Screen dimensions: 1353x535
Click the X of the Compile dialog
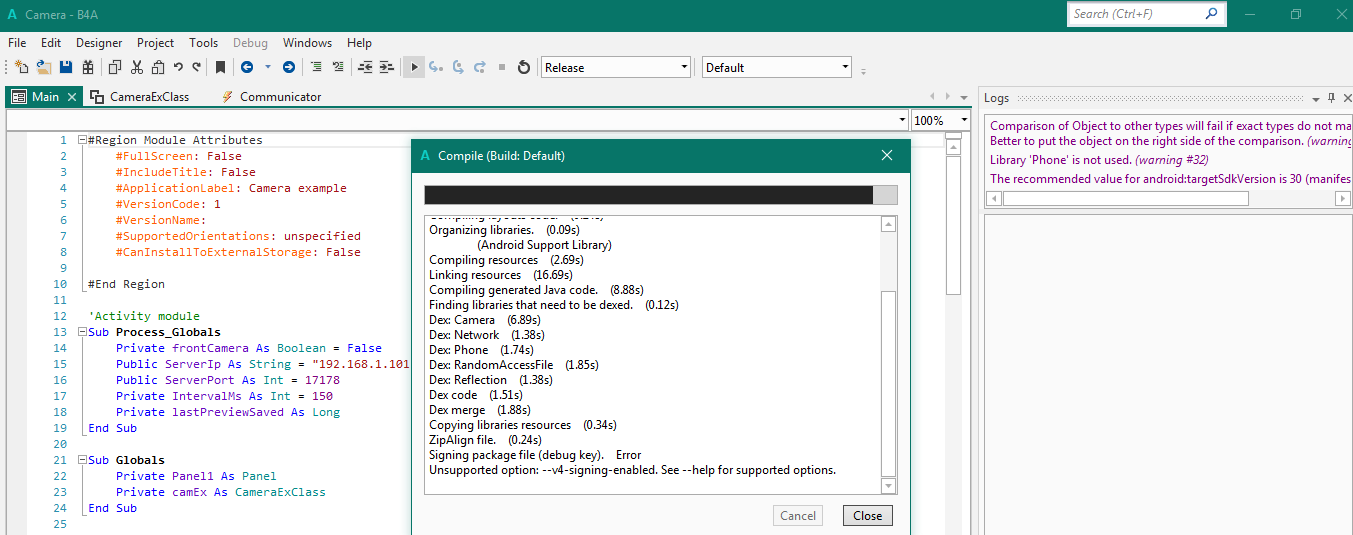[886, 155]
